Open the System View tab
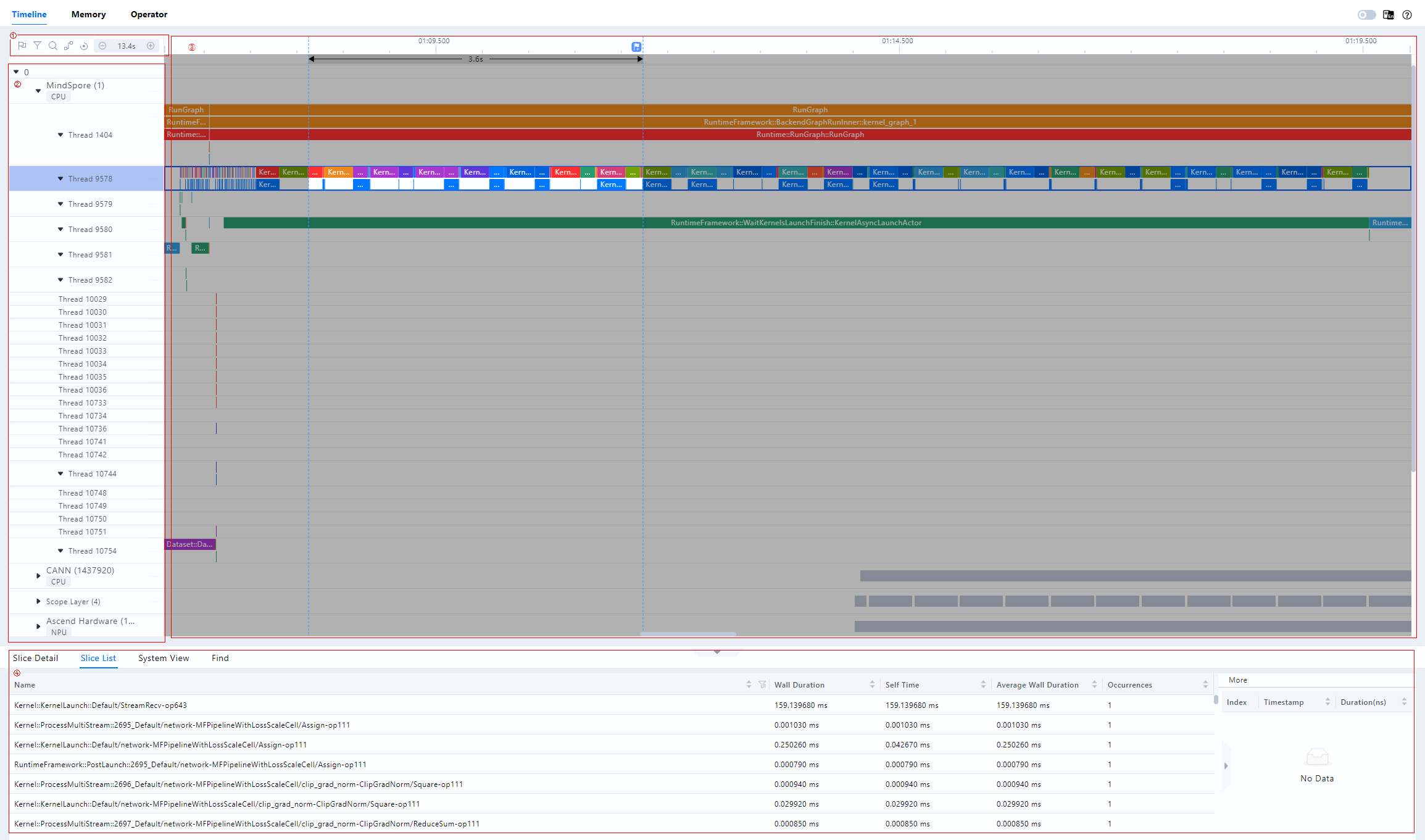 tap(164, 658)
